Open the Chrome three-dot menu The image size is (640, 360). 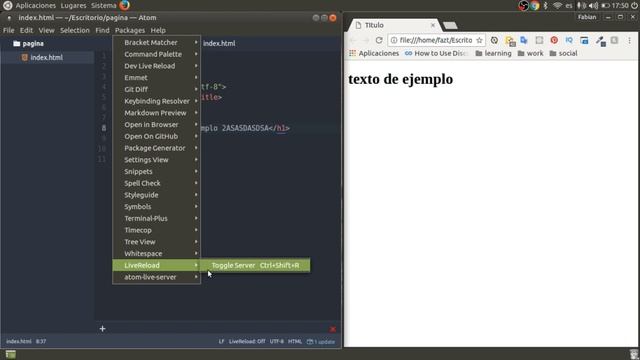tap(629, 40)
